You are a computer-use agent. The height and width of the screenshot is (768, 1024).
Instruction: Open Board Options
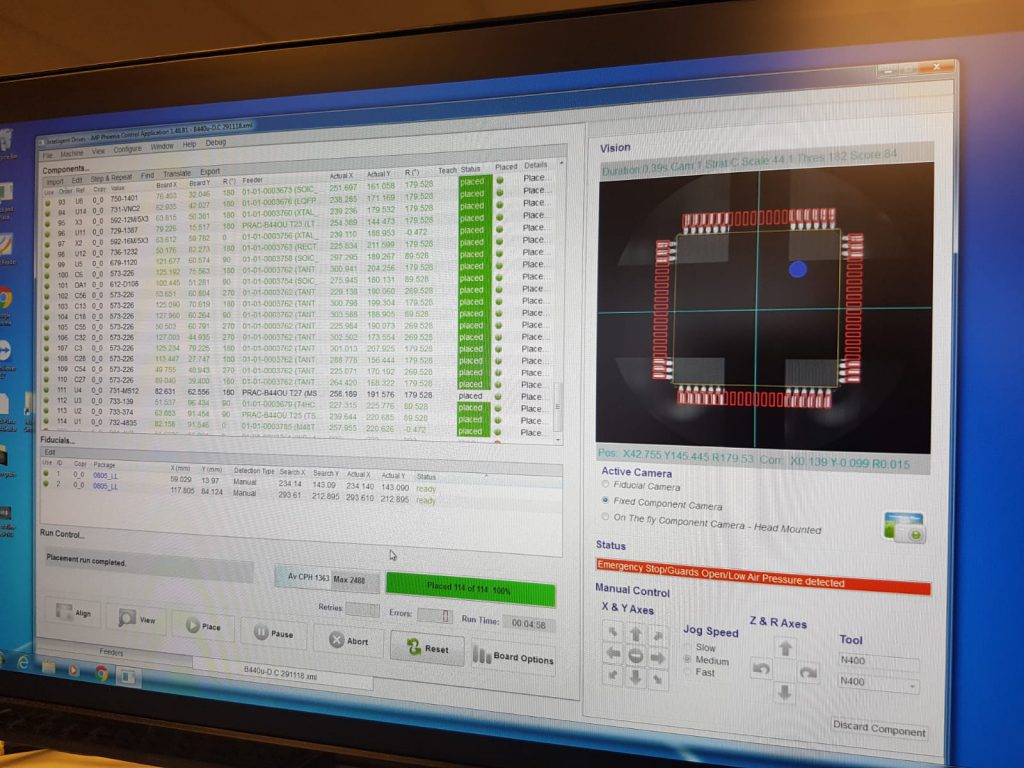pyautogui.click(x=513, y=656)
